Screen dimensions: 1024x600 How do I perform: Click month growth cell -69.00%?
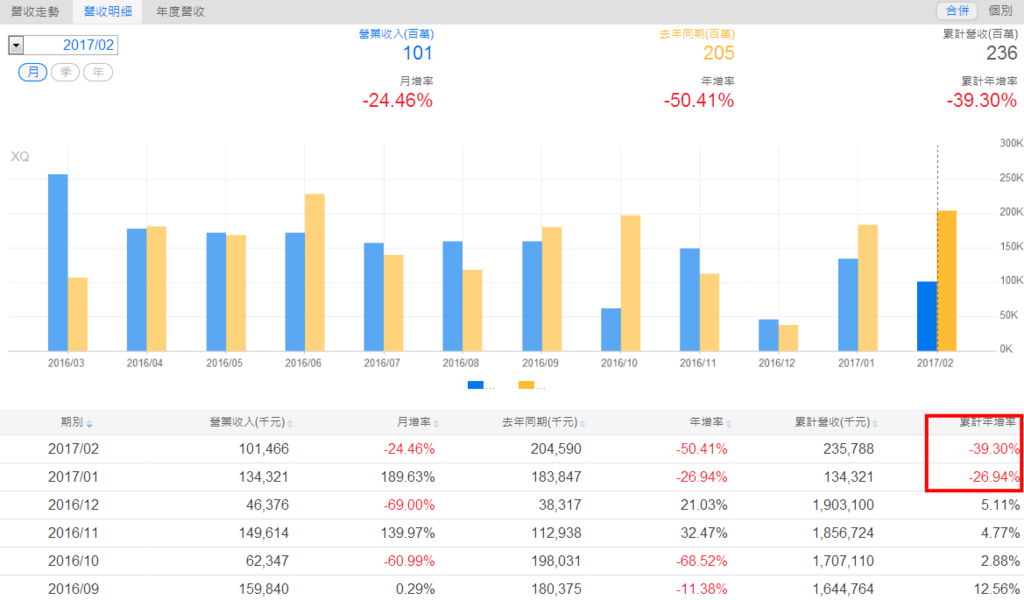click(409, 505)
